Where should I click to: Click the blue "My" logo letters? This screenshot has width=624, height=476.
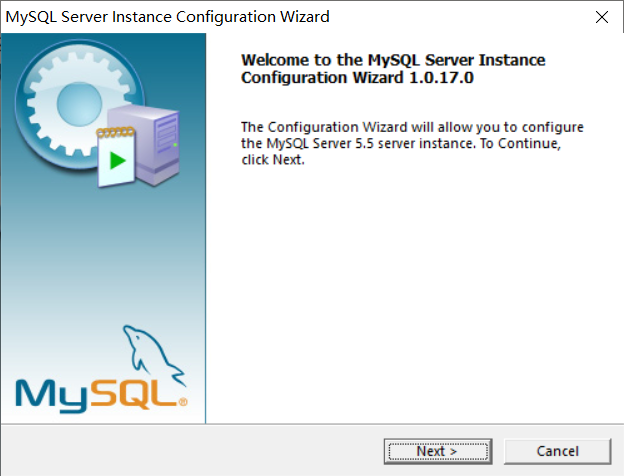[51, 395]
